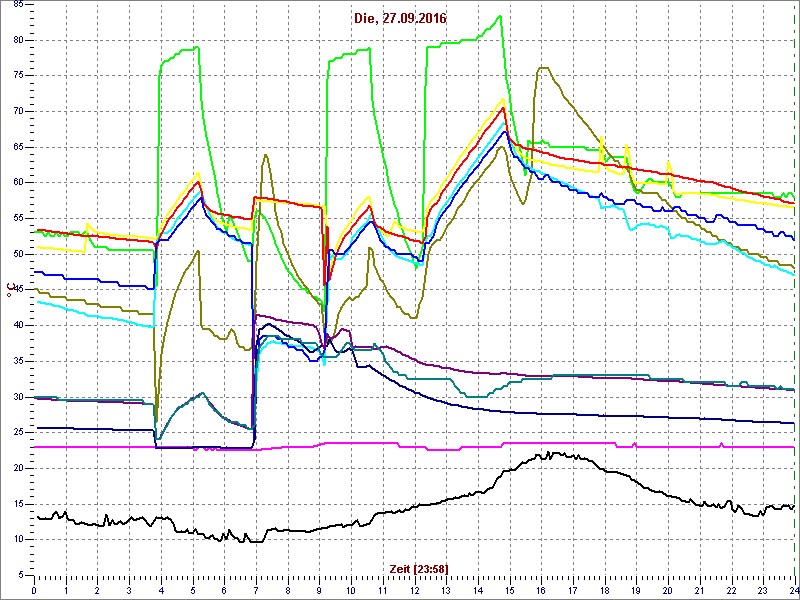This screenshot has width=800, height=600.
Task: Click the cyan curve's start at hour 0
Action: coord(36,301)
